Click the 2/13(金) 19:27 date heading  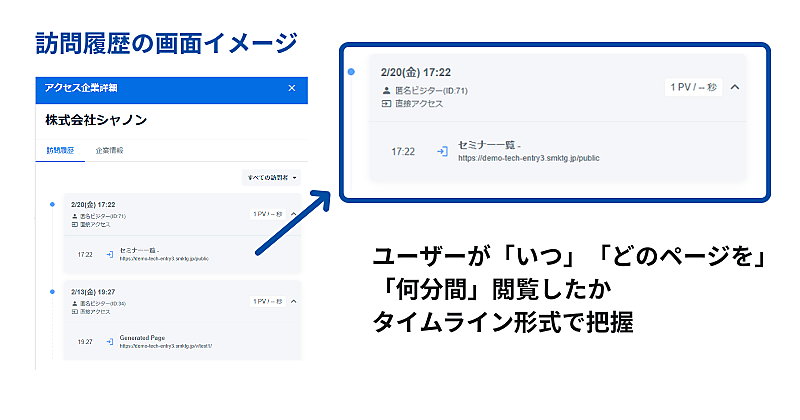[93, 292]
